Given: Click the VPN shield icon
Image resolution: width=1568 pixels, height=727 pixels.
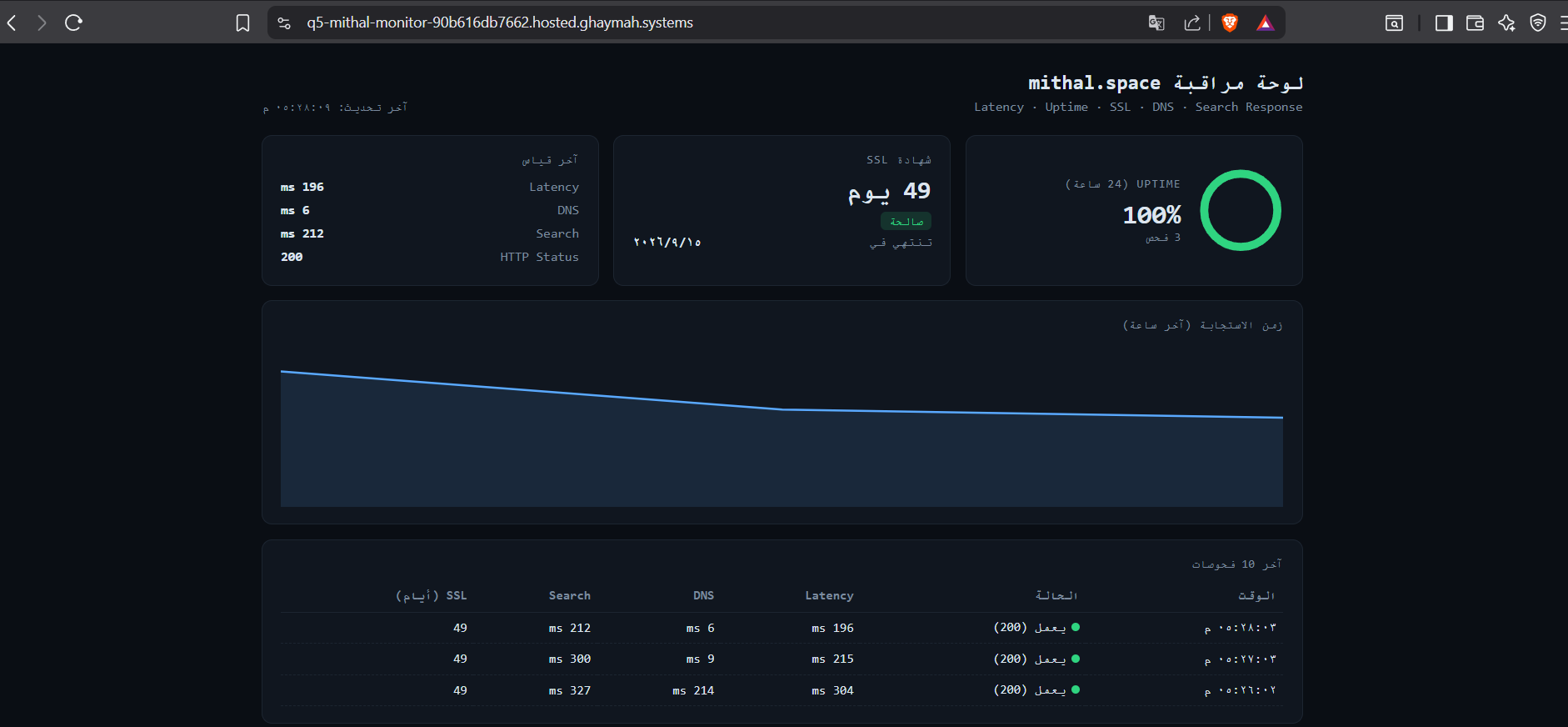Looking at the screenshot, I should coord(1538,23).
